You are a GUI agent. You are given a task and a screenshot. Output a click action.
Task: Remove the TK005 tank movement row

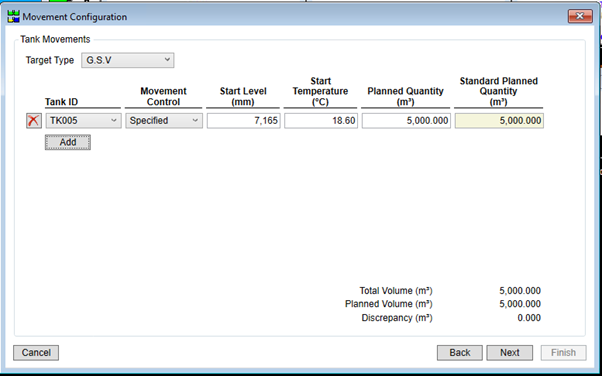(34, 121)
